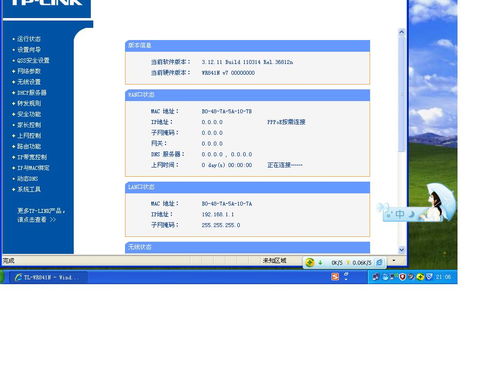Open QSS安全设置 in the sidebar
The image size is (500, 375).
pyautogui.click(x=33, y=60)
